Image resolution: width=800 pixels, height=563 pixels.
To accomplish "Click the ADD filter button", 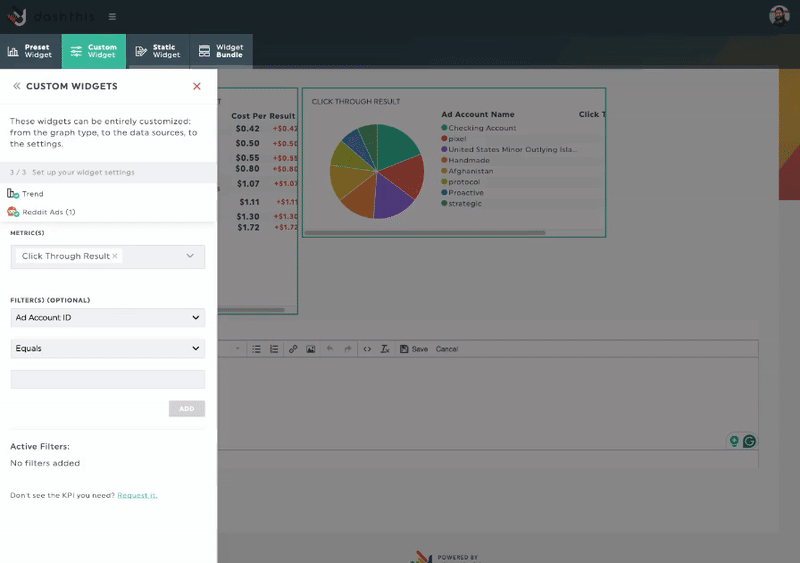I will 186,409.
